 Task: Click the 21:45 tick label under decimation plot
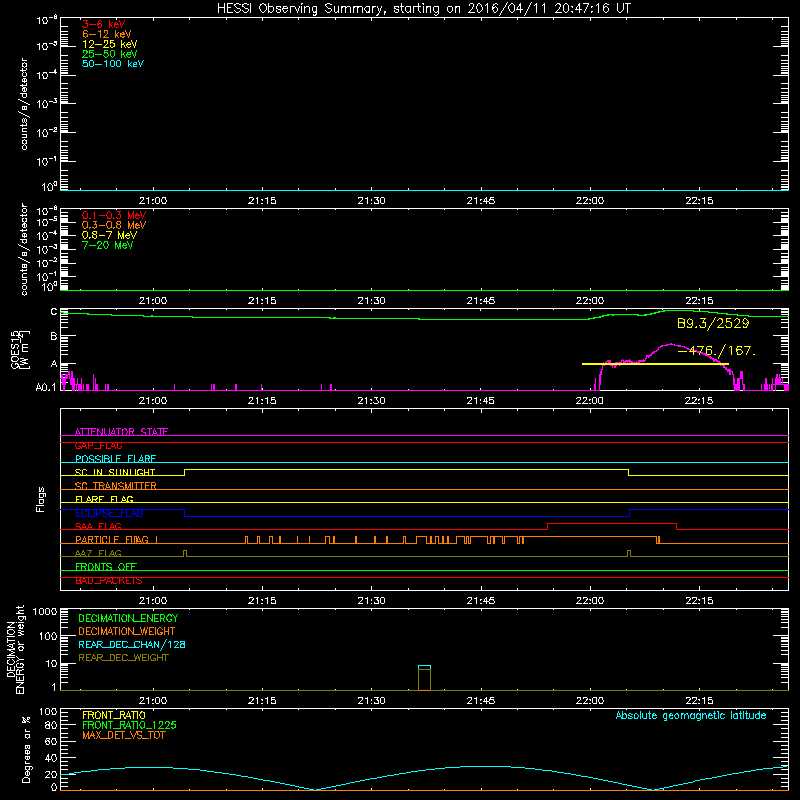481,701
